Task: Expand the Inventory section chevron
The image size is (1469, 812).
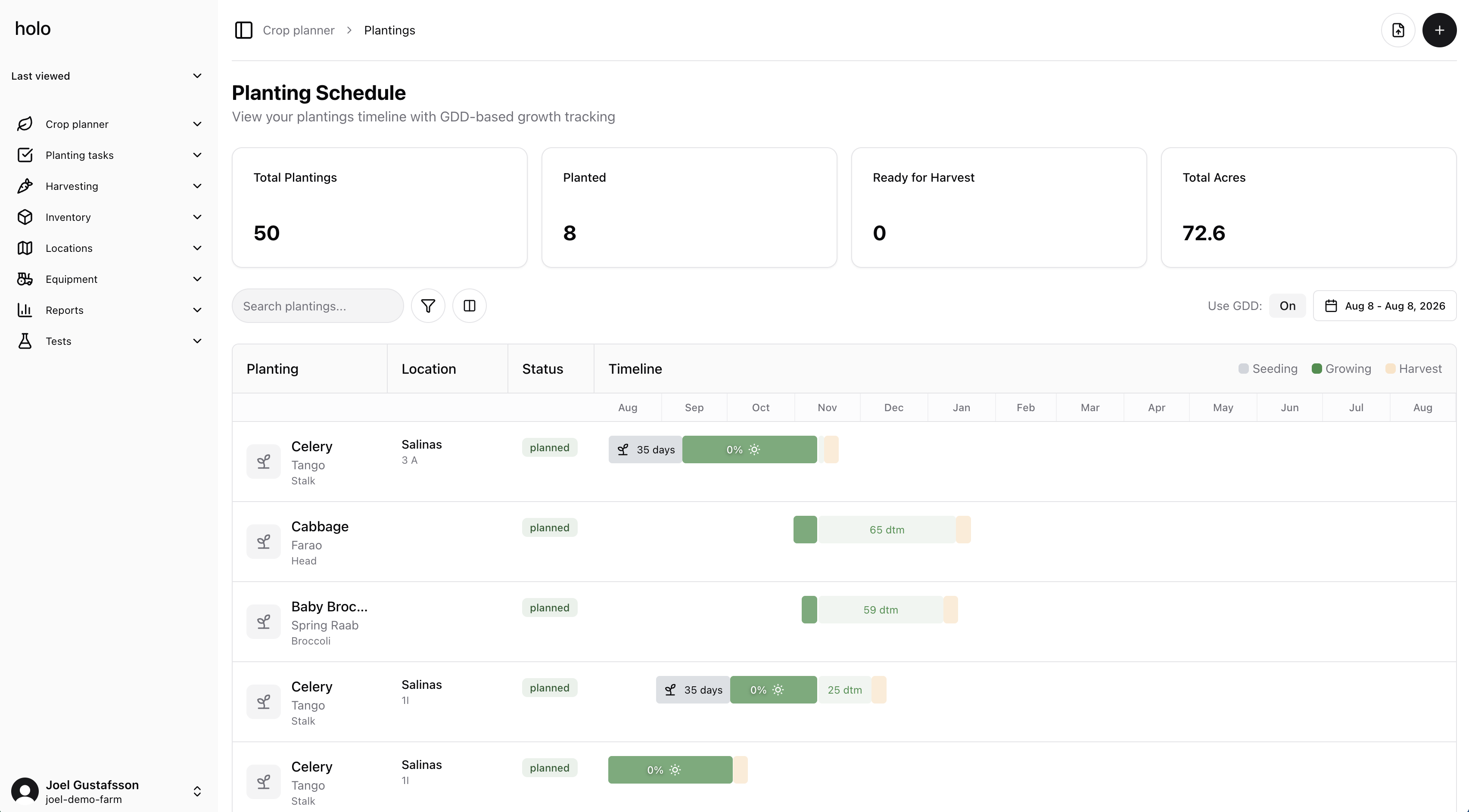Action: pyautogui.click(x=197, y=217)
